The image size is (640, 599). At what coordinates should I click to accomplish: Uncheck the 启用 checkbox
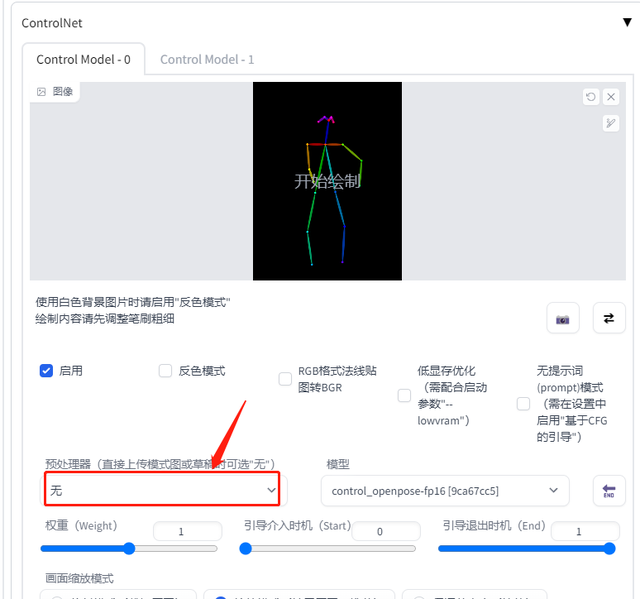point(46,371)
